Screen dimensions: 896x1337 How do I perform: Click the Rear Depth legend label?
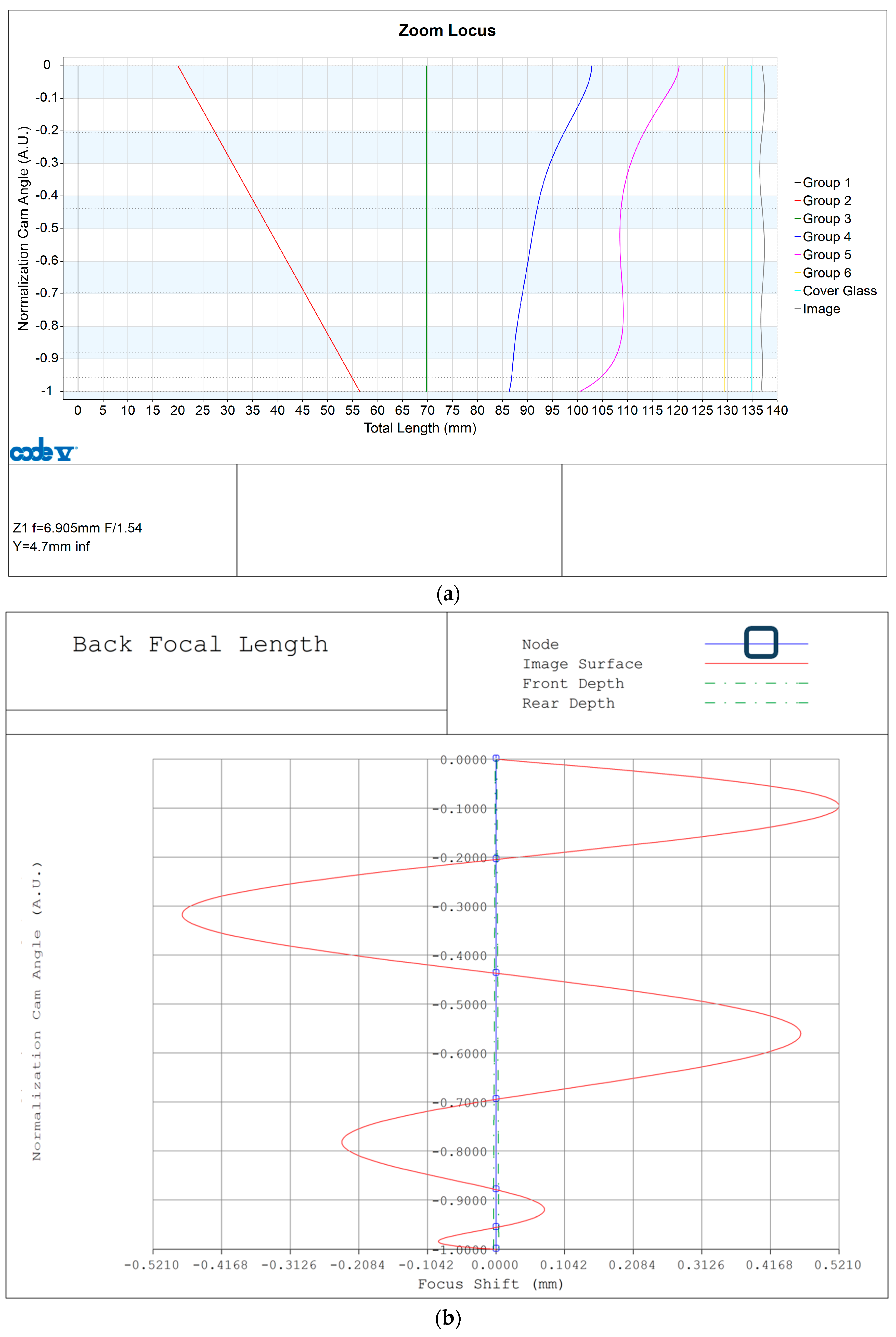pos(569,703)
